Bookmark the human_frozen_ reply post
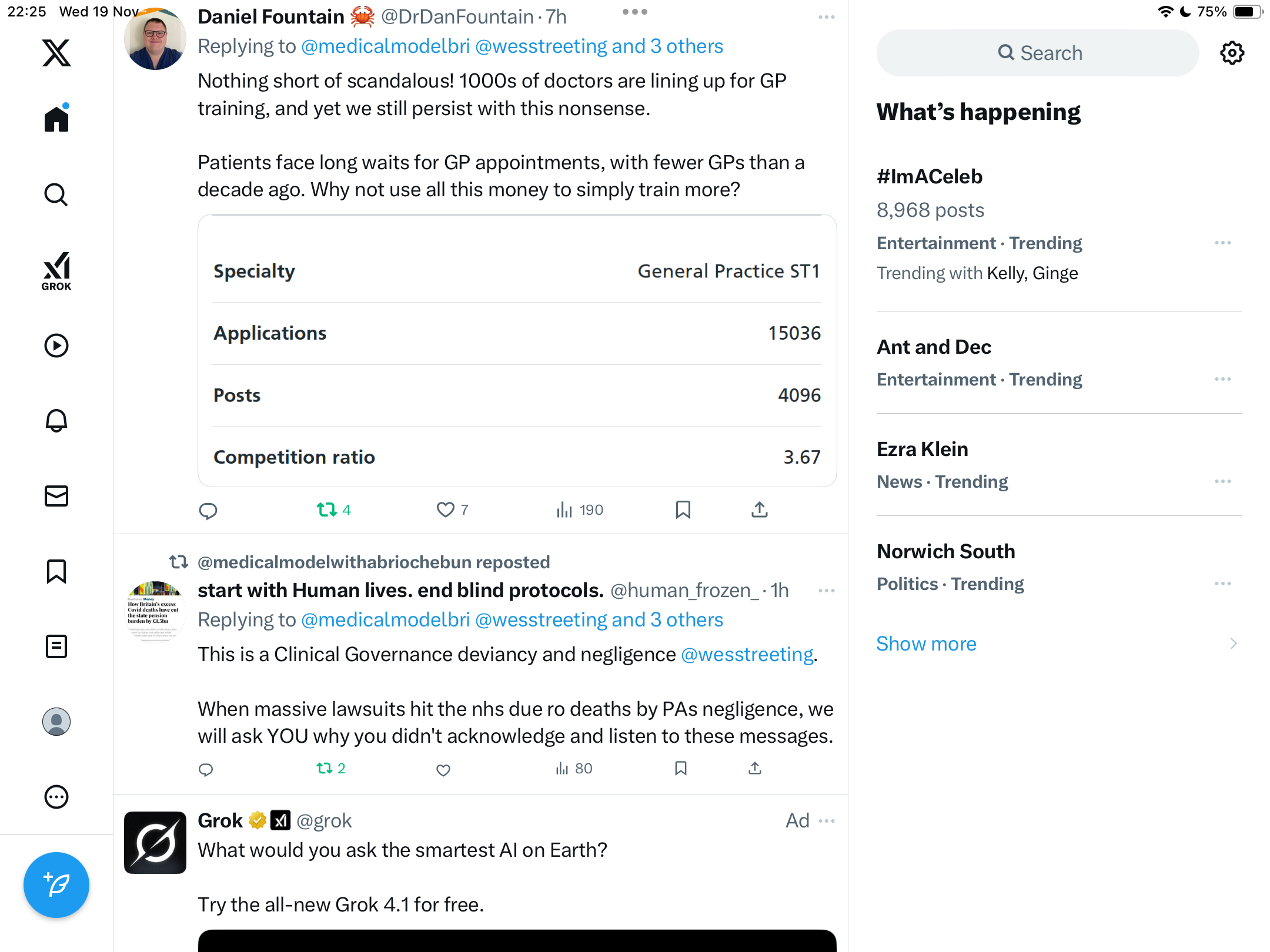 click(x=681, y=768)
